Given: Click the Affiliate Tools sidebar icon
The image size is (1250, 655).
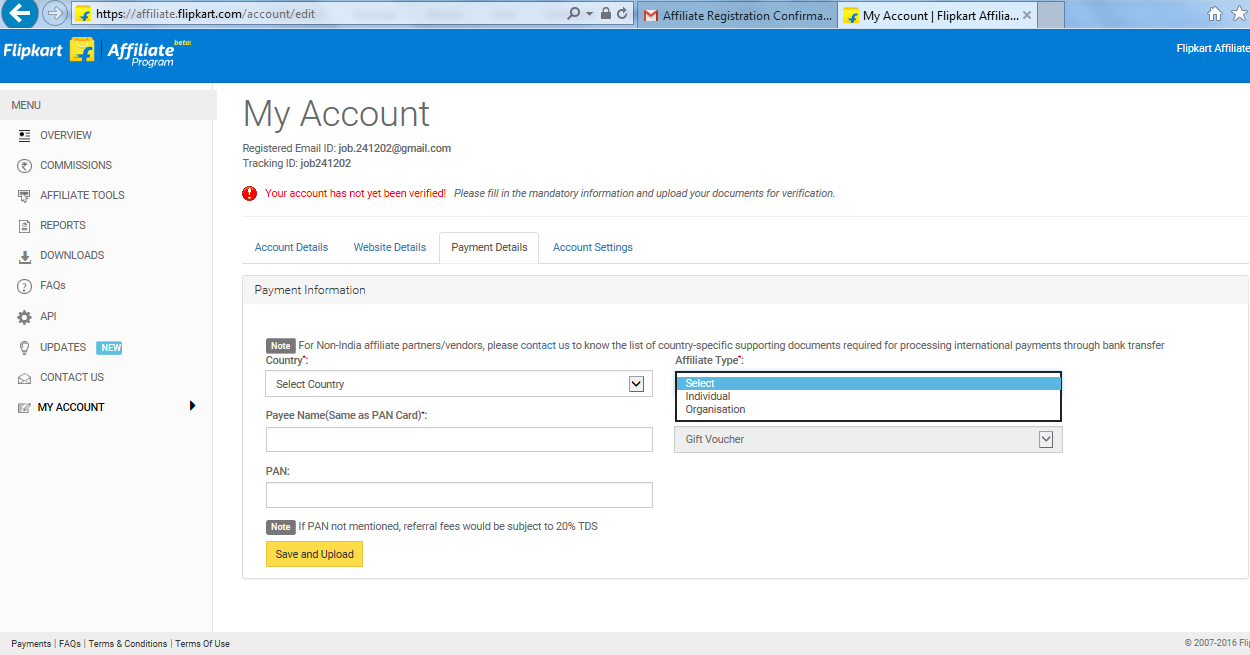Looking at the screenshot, I should point(25,196).
